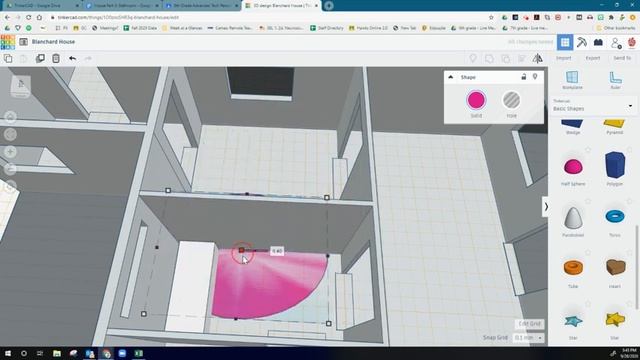
Task: Redo the last undone action
Action: click(x=88, y=58)
